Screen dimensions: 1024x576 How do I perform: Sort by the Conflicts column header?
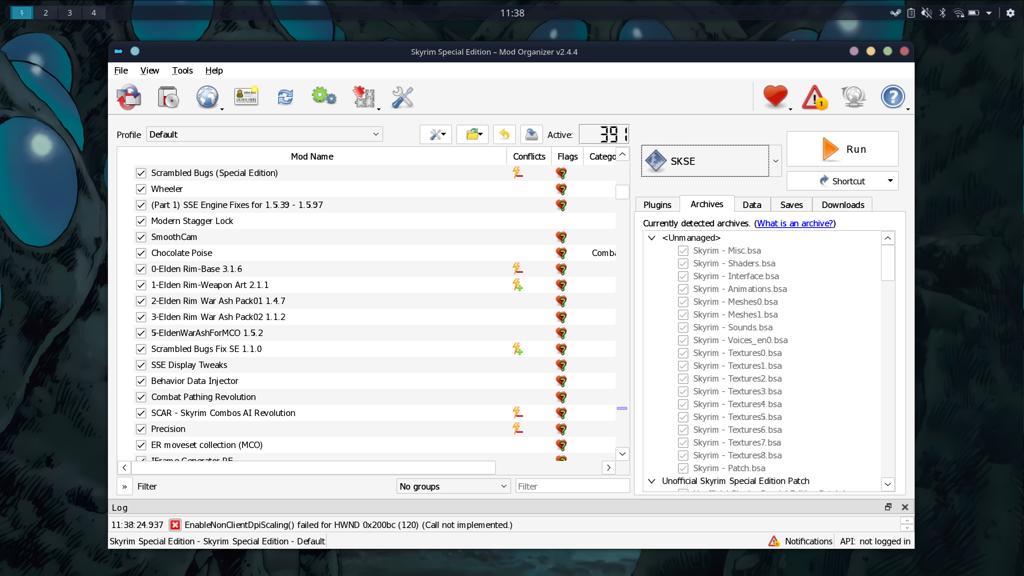click(529, 157)
